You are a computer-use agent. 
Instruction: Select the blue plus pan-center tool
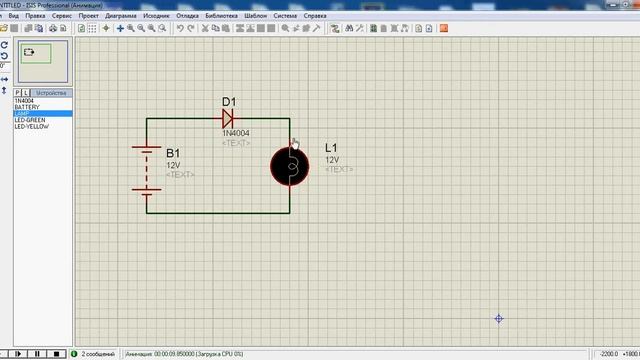[x=120, y=28]
